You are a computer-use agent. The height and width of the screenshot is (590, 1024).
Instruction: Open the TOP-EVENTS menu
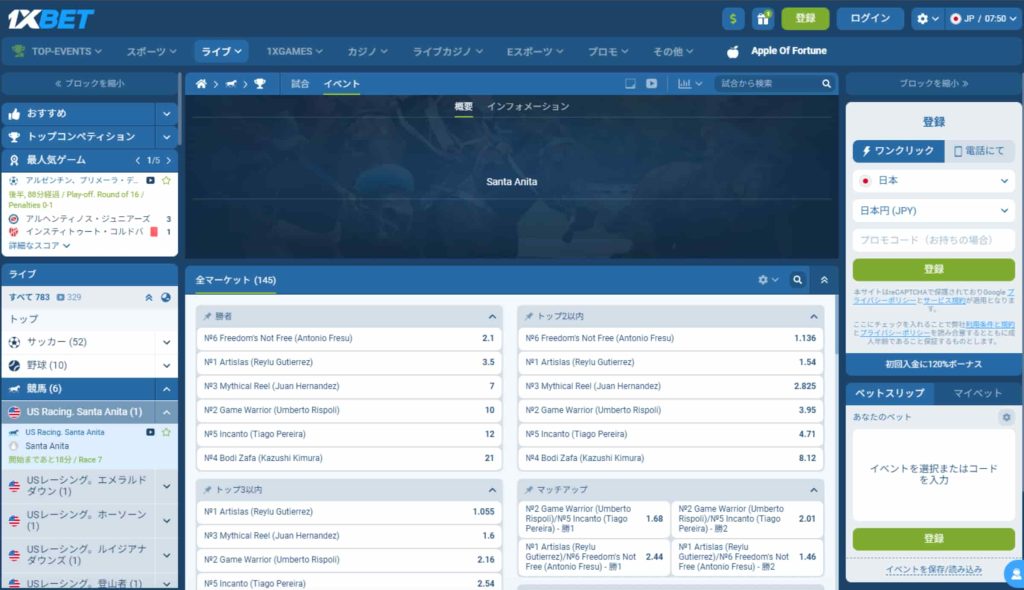57,51
